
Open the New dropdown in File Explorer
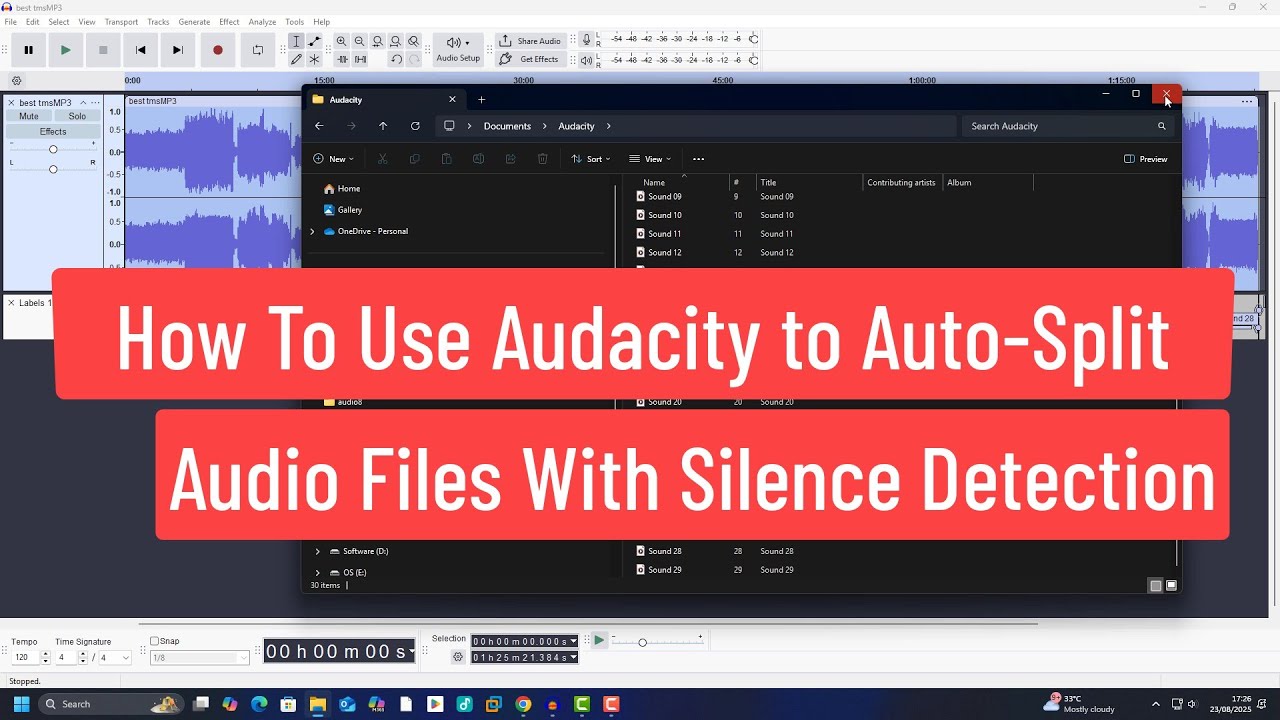(333, 159)
